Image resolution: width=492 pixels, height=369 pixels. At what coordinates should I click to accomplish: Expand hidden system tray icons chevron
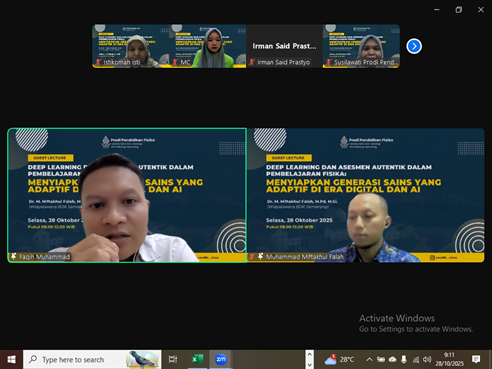[369, 359]
